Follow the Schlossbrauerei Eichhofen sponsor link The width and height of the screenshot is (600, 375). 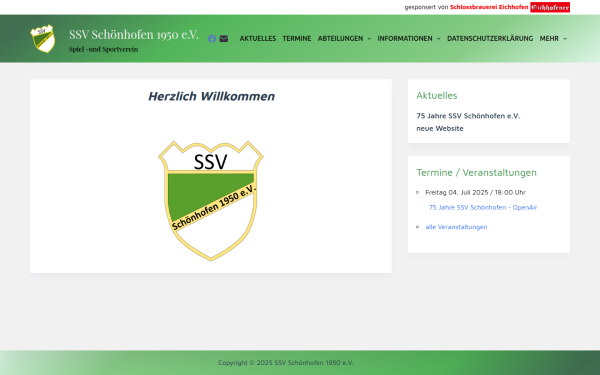pyautogui.click(x=489, y=7)
